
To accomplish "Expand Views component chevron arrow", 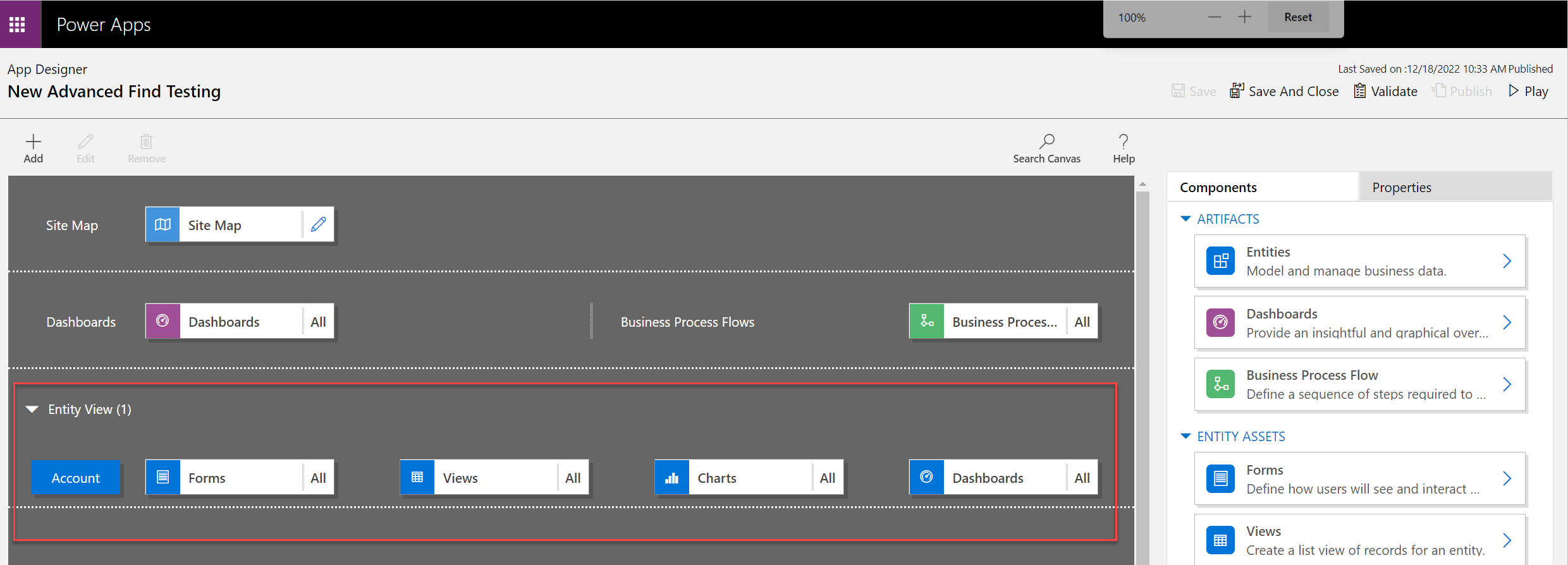I will [1507, 540].
